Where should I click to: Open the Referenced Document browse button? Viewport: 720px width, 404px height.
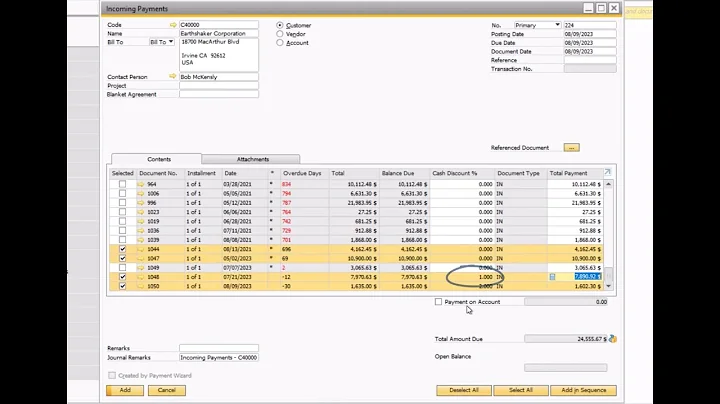coord(571,147)
